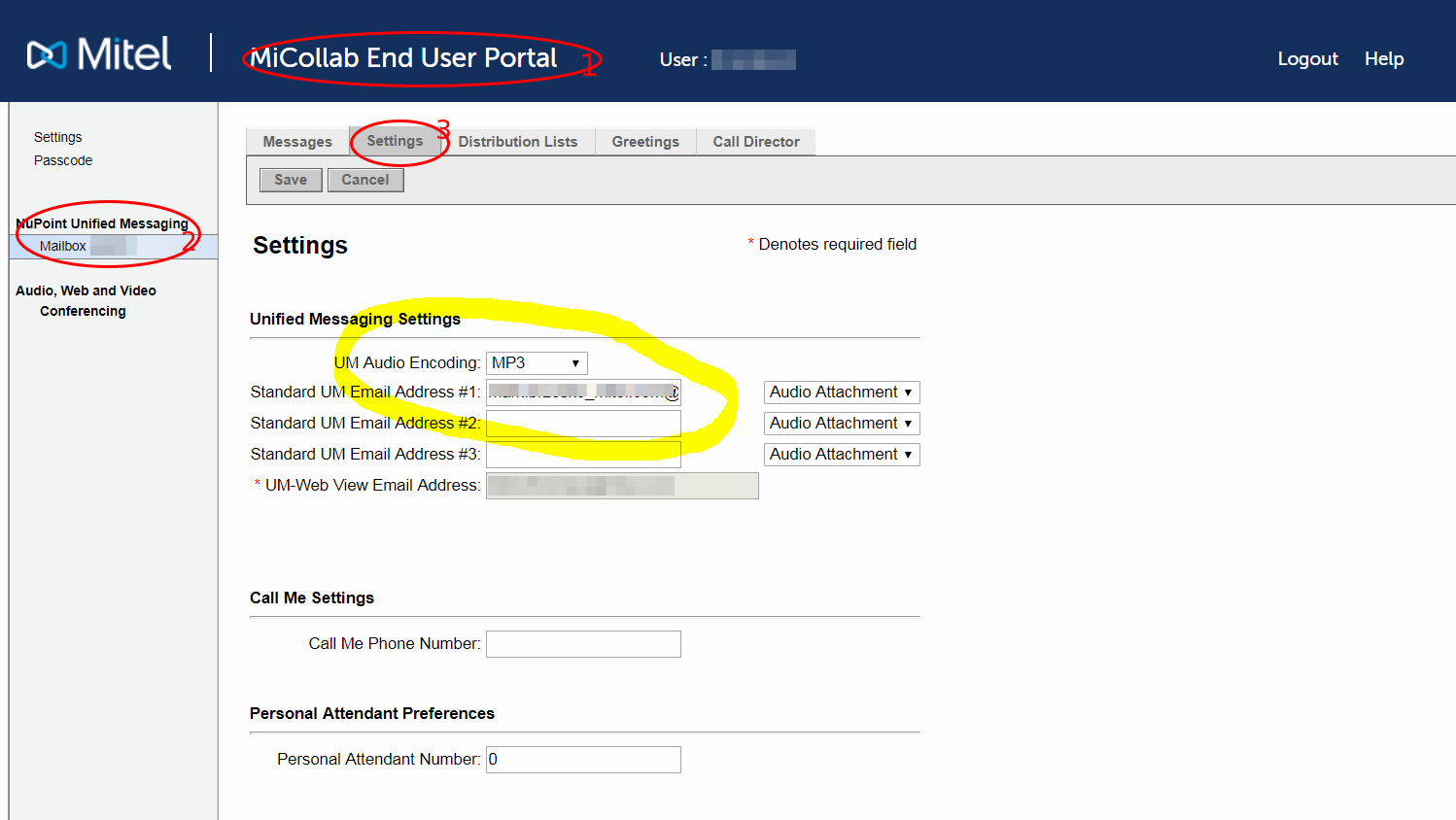Select Settings in the left sidebar
Viewport: 1456px width, 820px height.
click(x=57, y=137)
